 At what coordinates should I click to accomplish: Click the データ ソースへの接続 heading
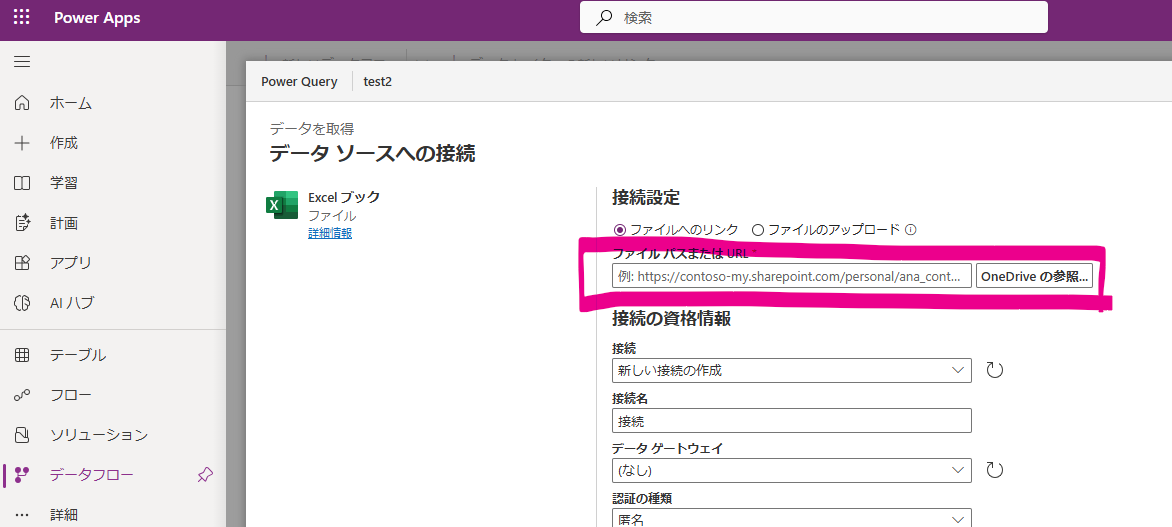[372, 154]
